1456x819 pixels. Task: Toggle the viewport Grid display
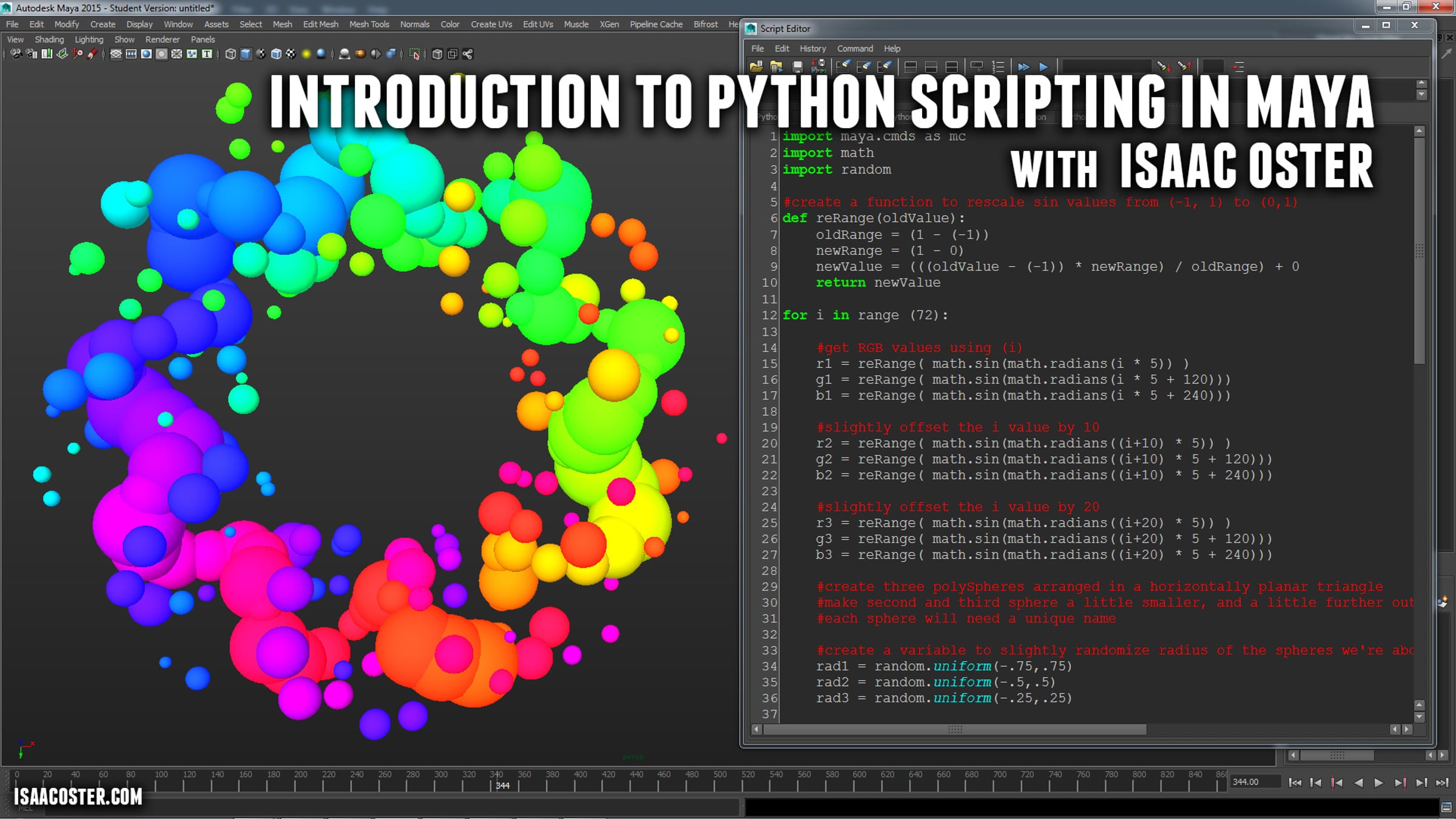pyautogui.click(x=116, y=55)
